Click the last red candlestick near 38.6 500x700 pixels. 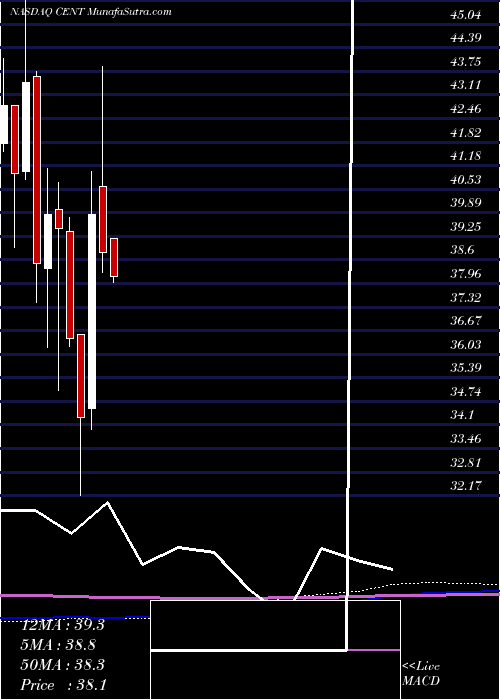(x=114, y=257)
